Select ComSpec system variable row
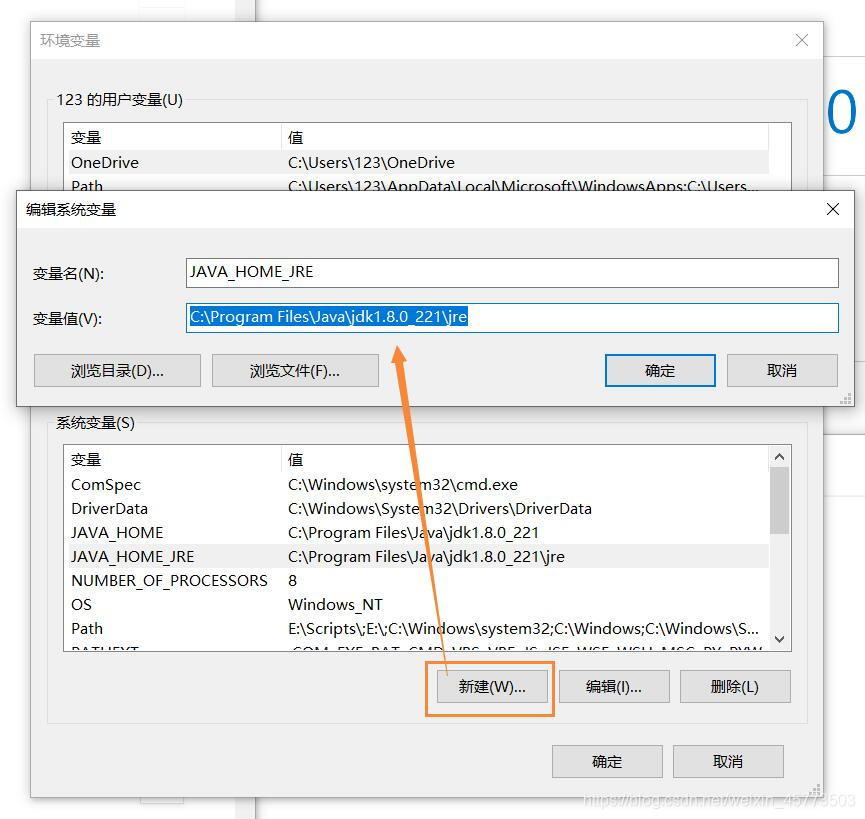The width and height of the screenshot is (865, 819). [417, 485]
